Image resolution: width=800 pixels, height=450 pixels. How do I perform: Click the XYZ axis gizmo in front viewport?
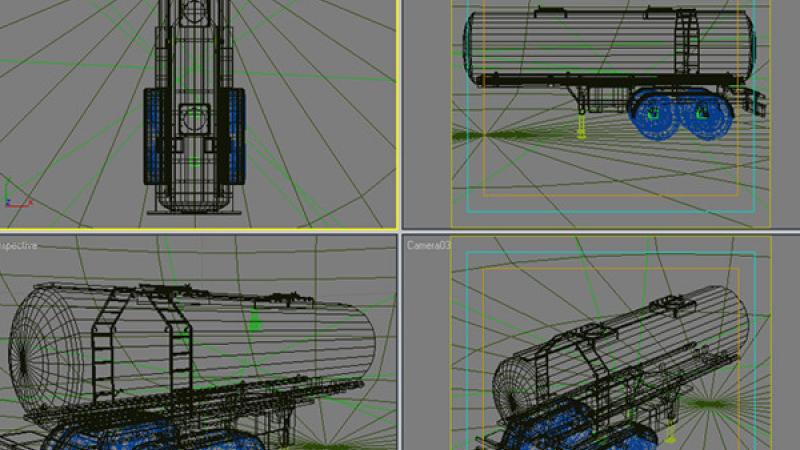click(17, 194)
